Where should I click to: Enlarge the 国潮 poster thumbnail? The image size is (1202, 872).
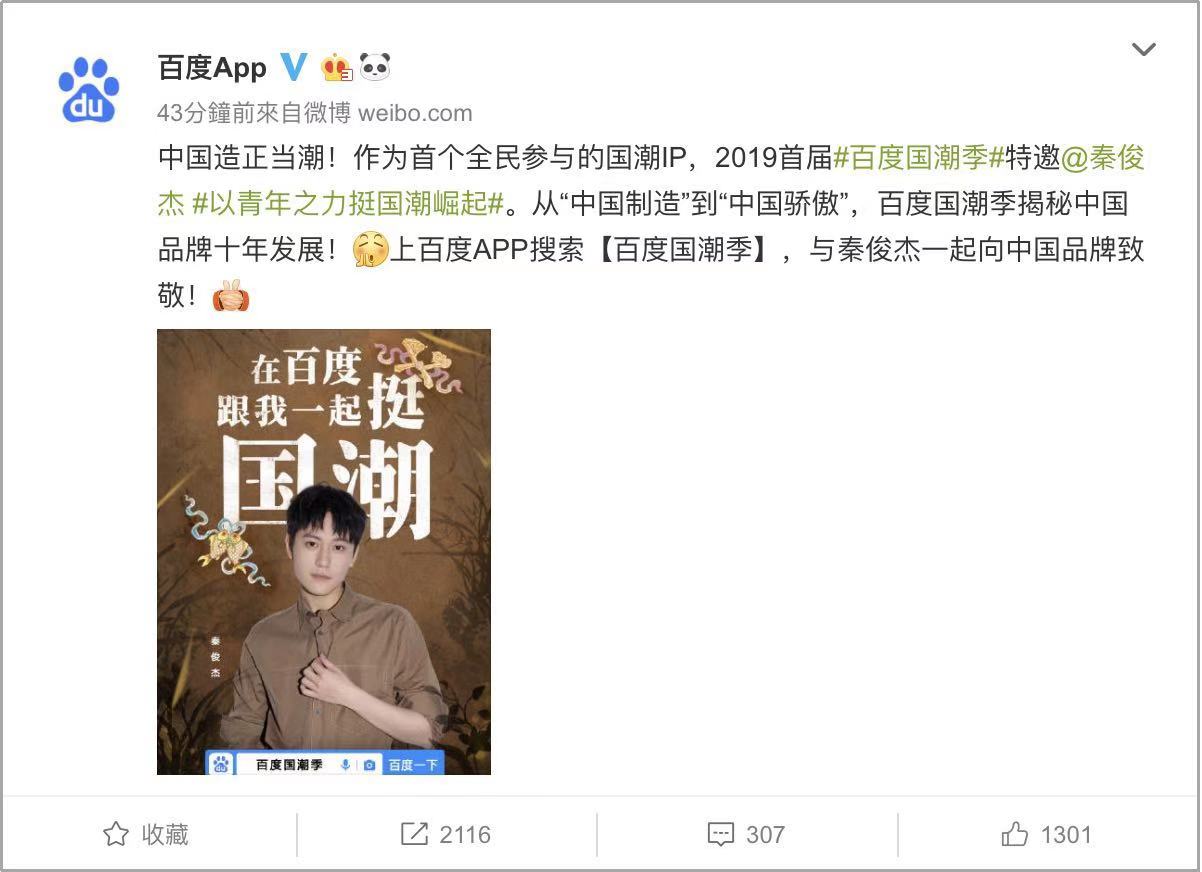coord(324,552)
